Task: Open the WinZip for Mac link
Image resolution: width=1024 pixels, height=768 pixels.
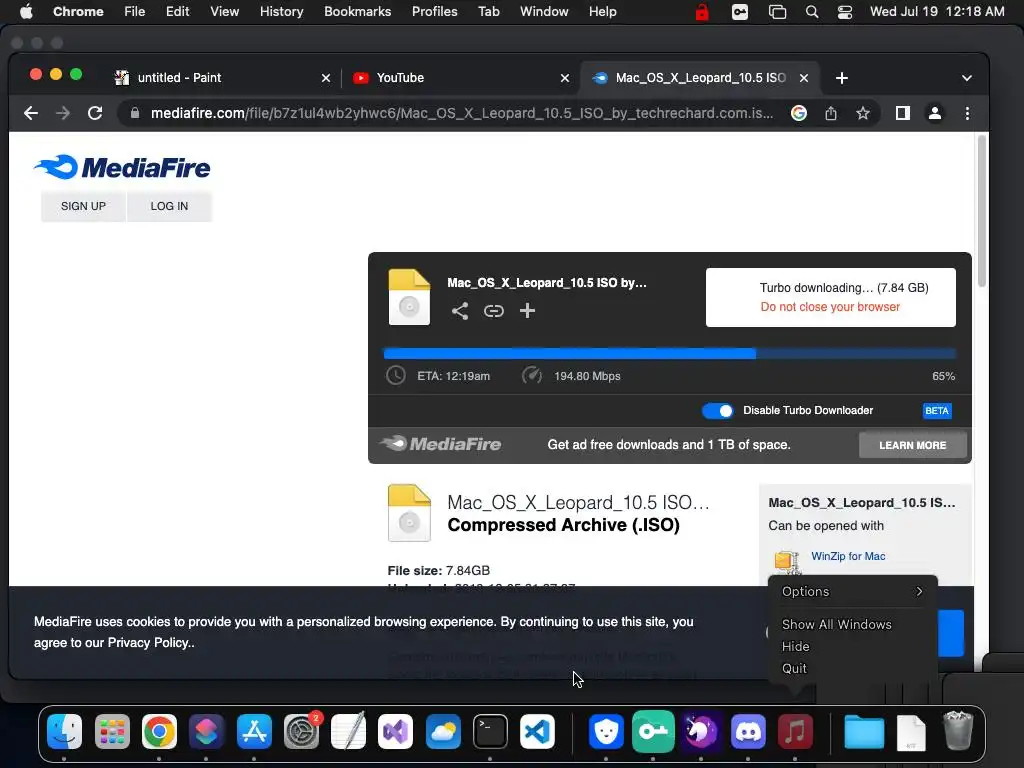Action: (848, 556)
